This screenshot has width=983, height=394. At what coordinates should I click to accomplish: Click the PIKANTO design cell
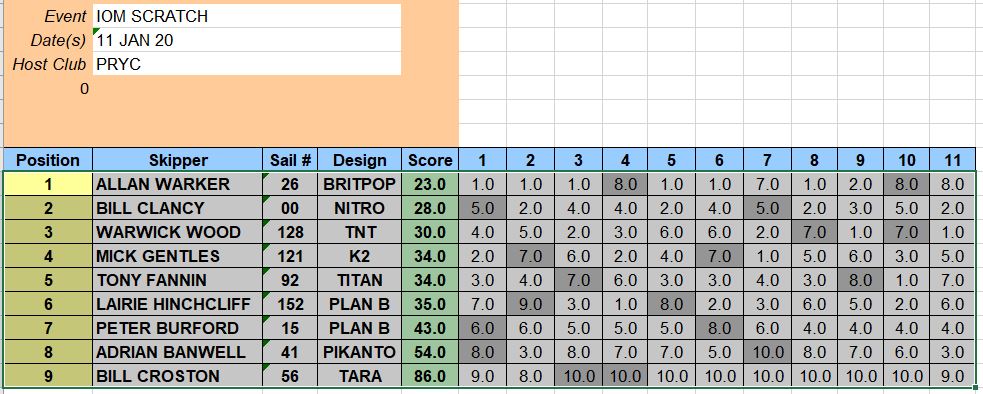360,352
